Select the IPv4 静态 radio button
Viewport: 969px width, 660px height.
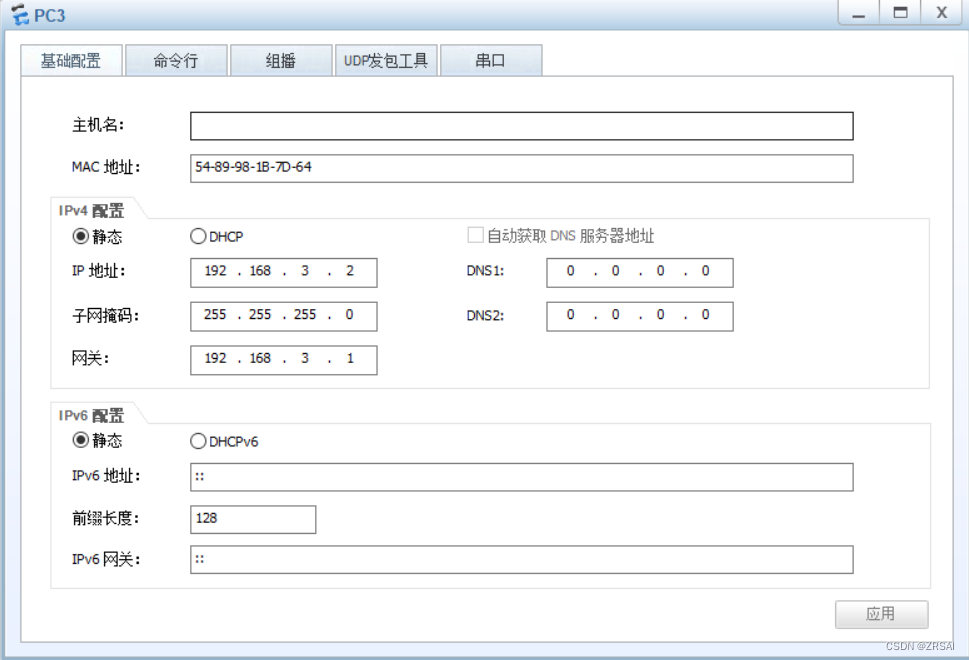point(80,236)
